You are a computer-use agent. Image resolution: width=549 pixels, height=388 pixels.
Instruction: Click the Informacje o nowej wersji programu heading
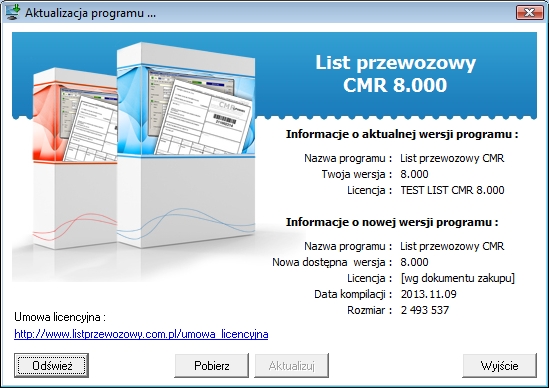[392, 222]
